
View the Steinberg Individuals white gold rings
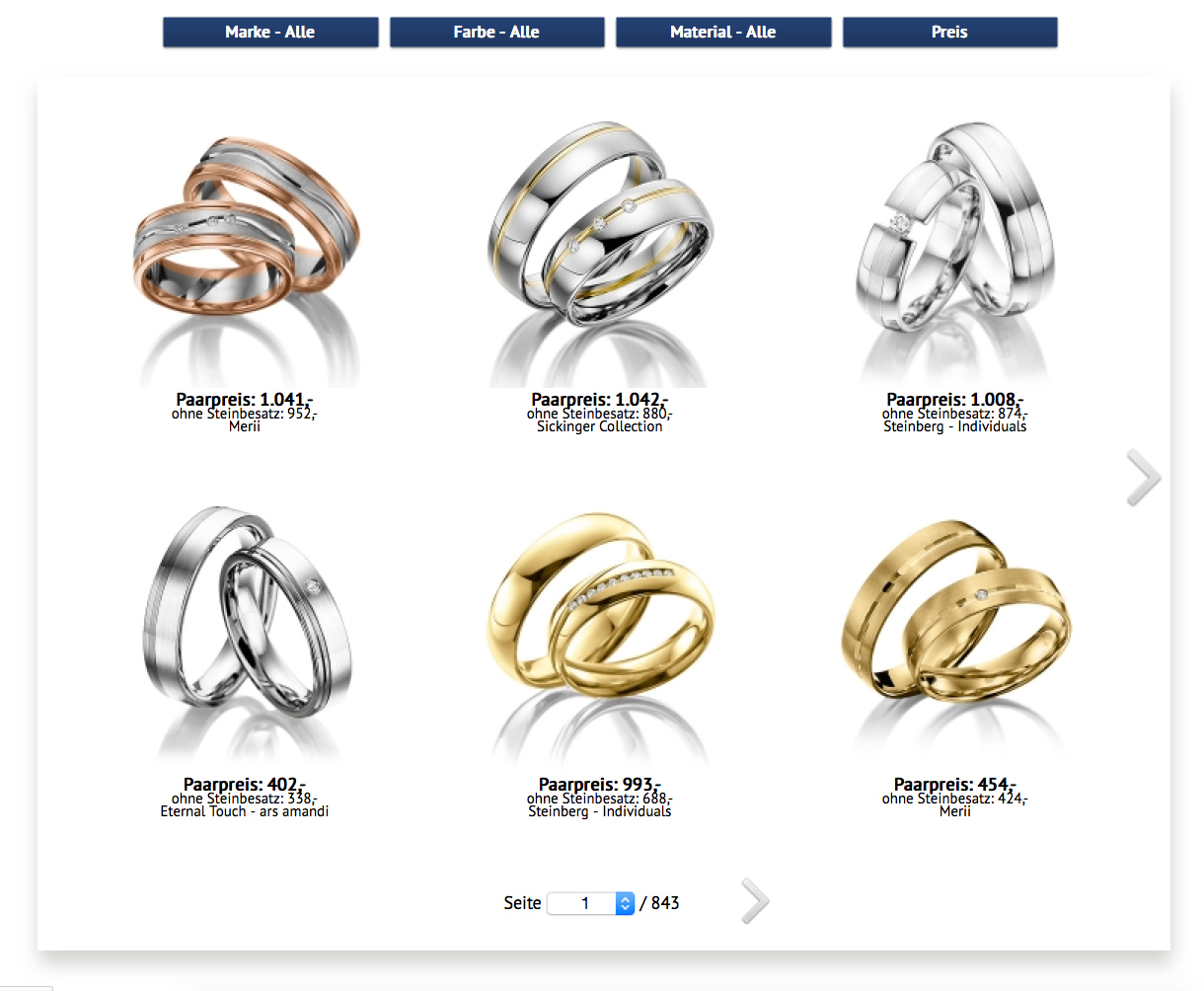coord(954,255)
